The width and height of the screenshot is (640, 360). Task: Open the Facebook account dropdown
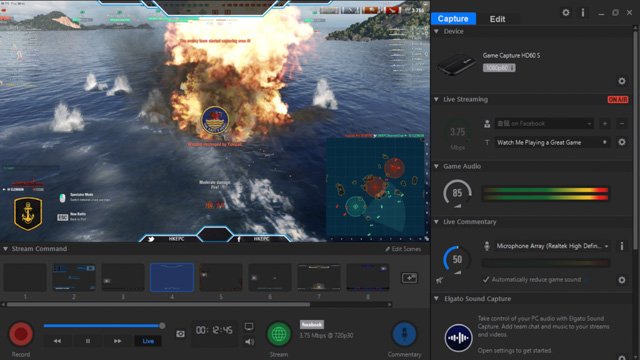544,123
